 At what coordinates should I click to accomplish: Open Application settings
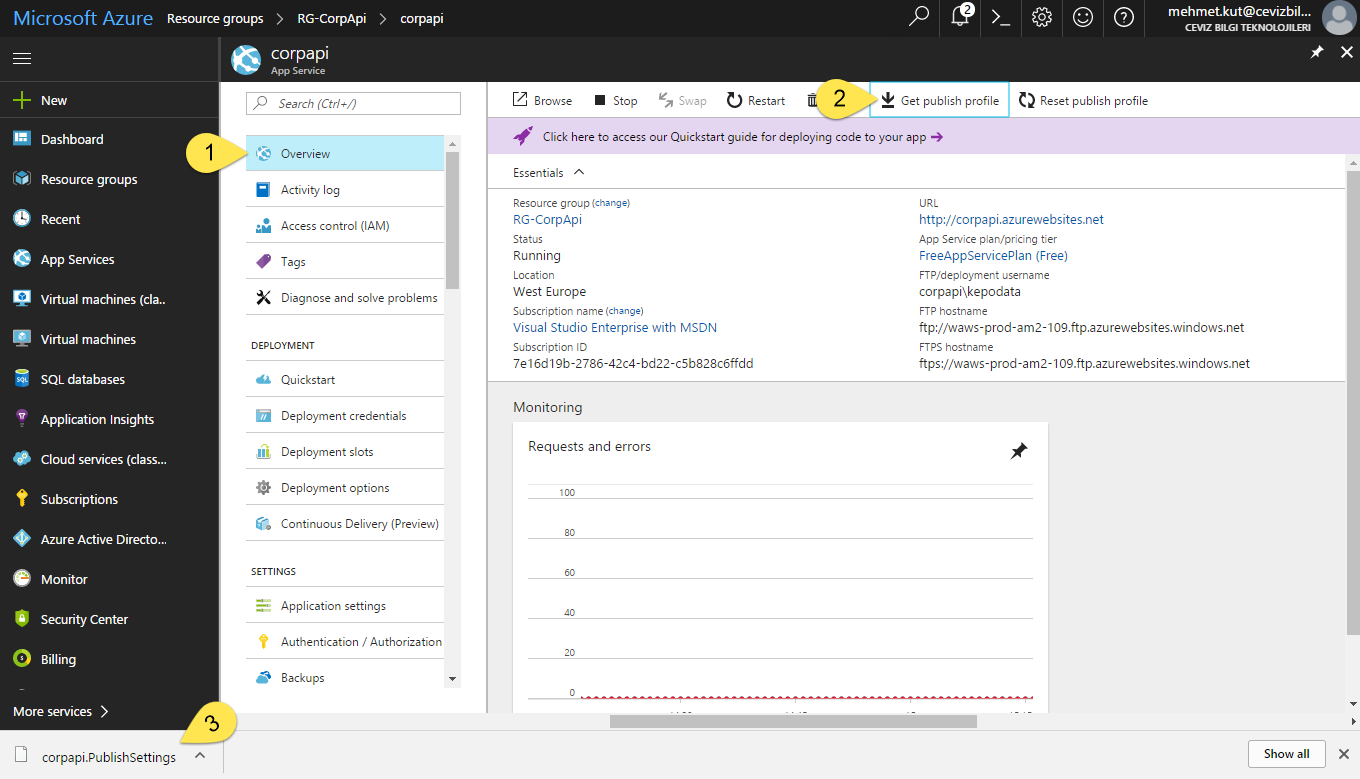345,606
